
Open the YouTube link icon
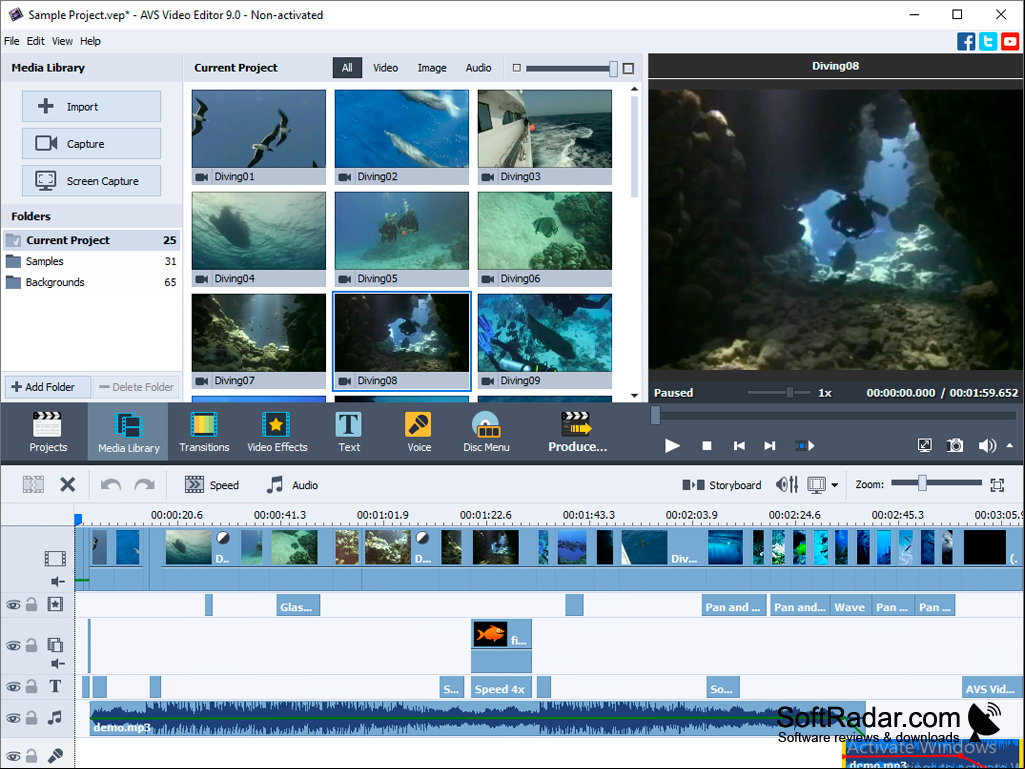(1010, 41)
